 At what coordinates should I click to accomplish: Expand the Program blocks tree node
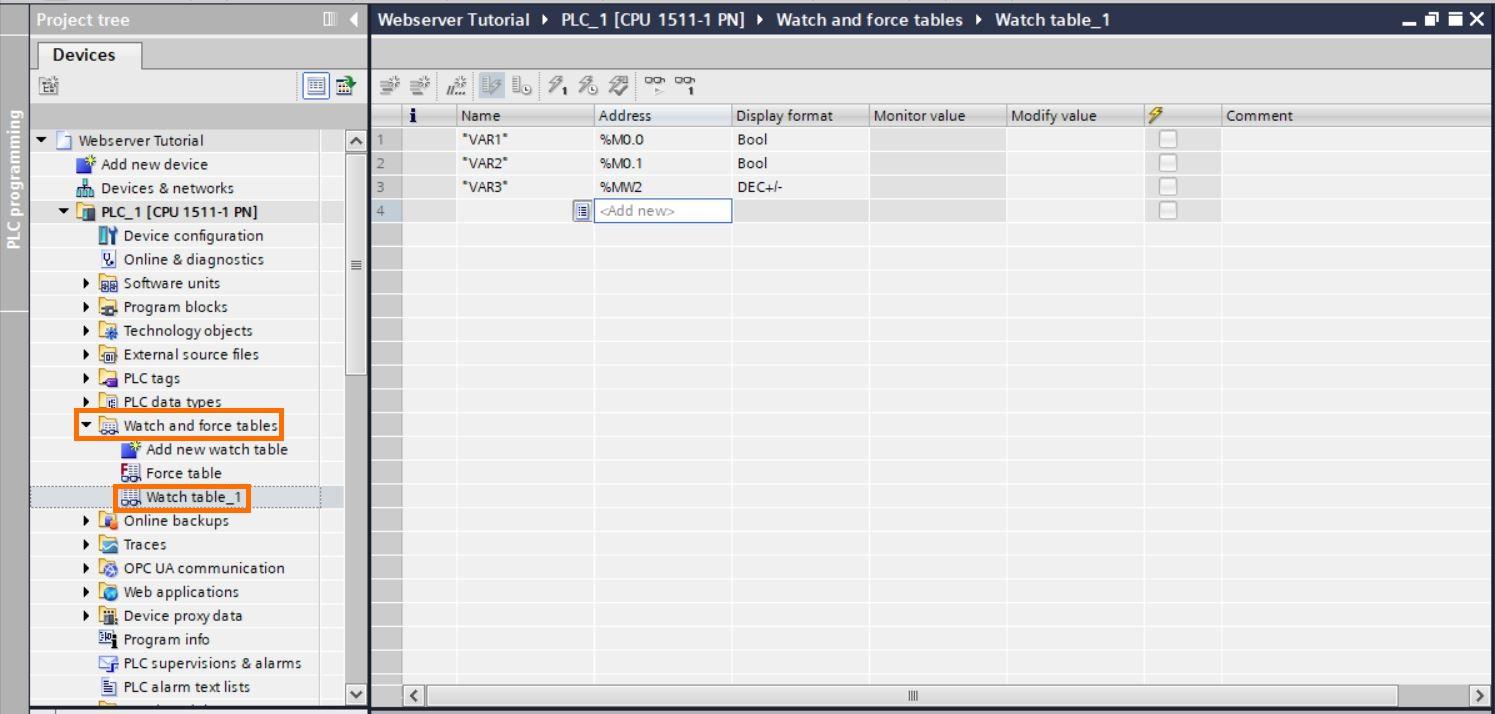(x=86, y=306)
